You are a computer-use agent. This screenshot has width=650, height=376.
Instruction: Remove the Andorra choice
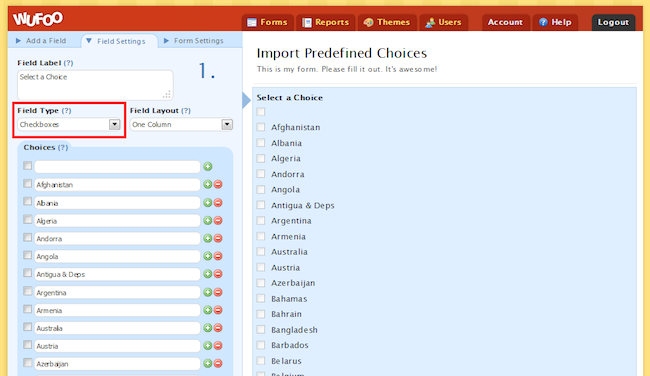[x=218, y=238]
